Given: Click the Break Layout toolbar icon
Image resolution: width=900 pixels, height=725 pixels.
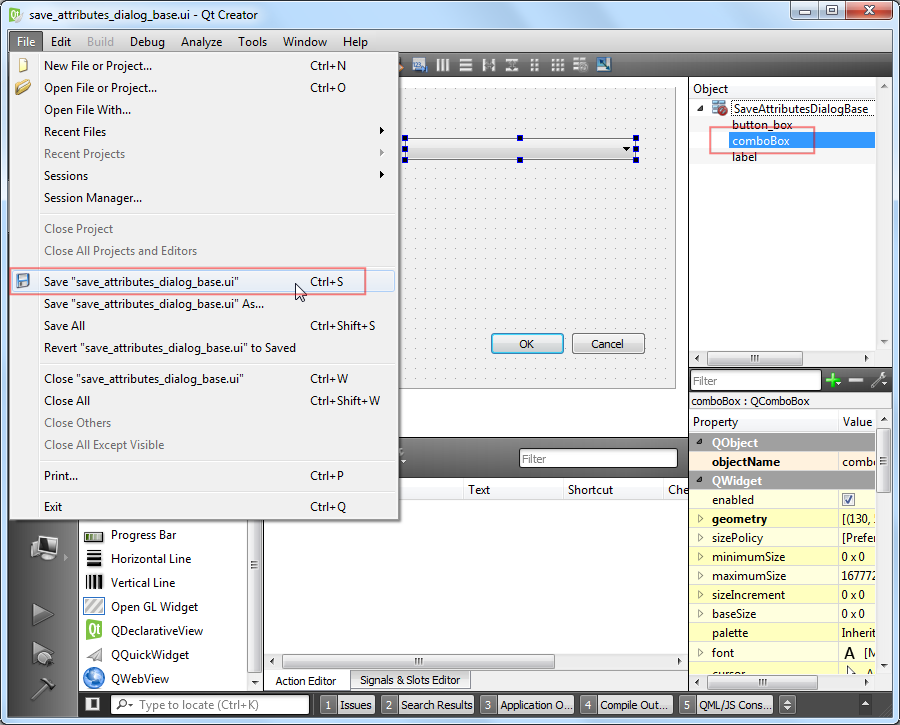Looking at the screenshot, I should [580, 65].
